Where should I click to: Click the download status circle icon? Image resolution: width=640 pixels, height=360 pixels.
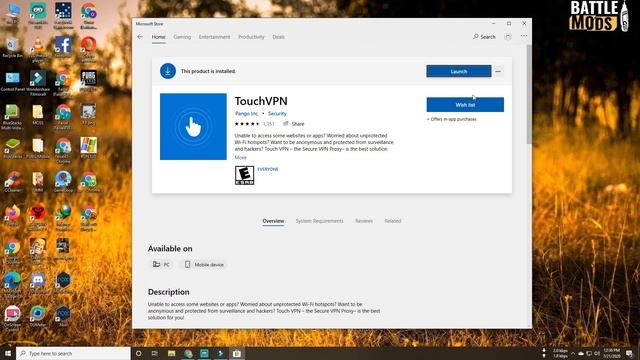click(168, 71)
